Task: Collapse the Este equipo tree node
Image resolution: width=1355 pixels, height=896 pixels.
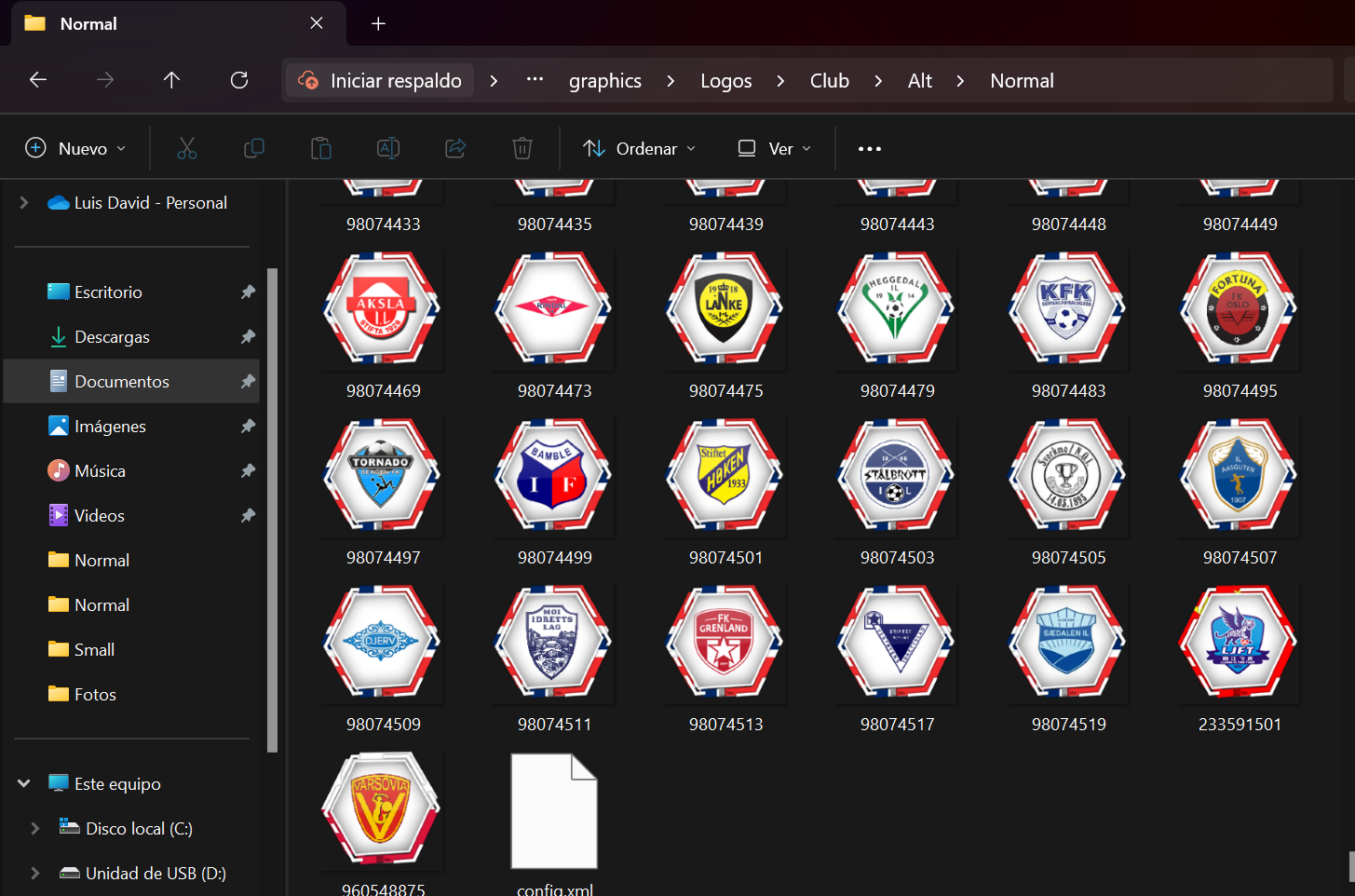Action: point(24,783)
